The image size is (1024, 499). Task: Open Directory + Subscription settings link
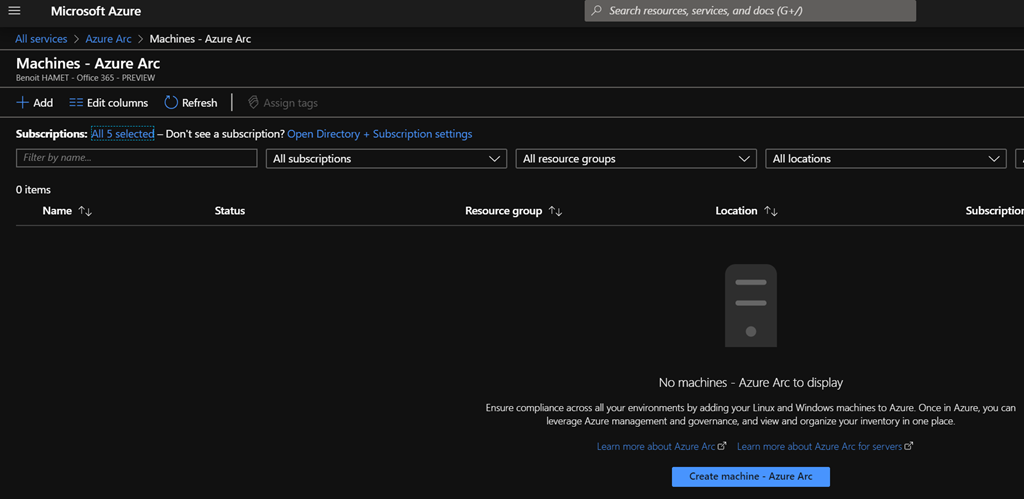point(380,134)
